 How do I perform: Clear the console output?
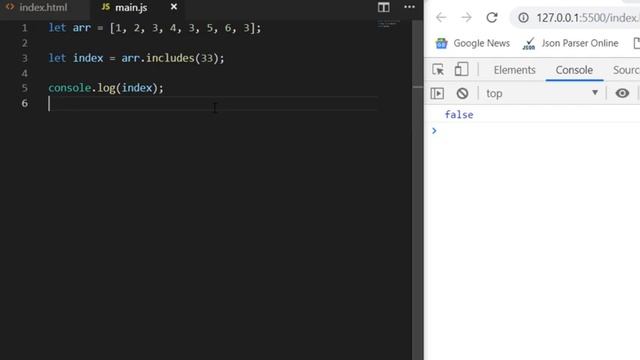point(462,93)
